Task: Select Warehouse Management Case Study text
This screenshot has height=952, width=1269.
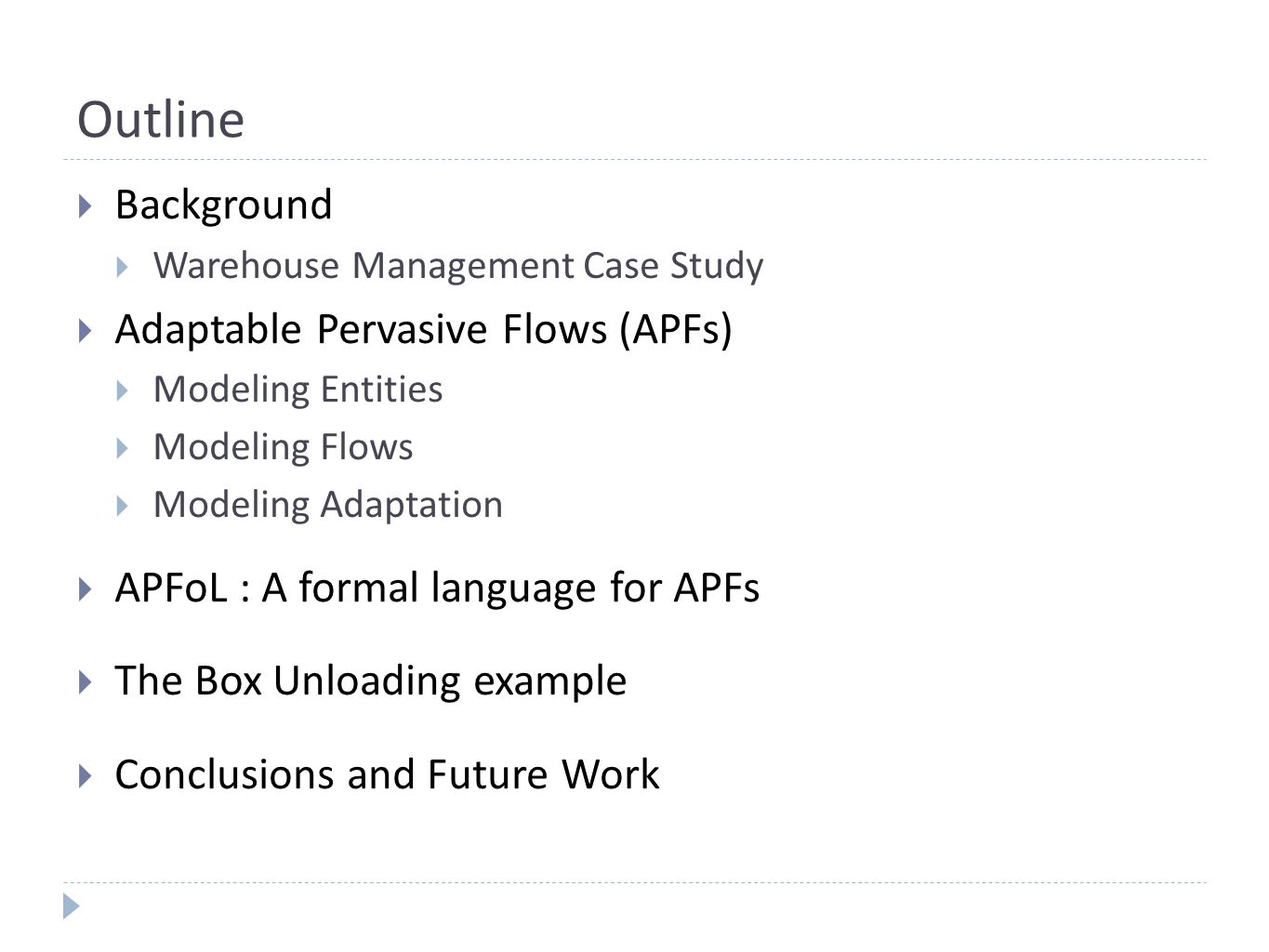Action: coord(458,266)
